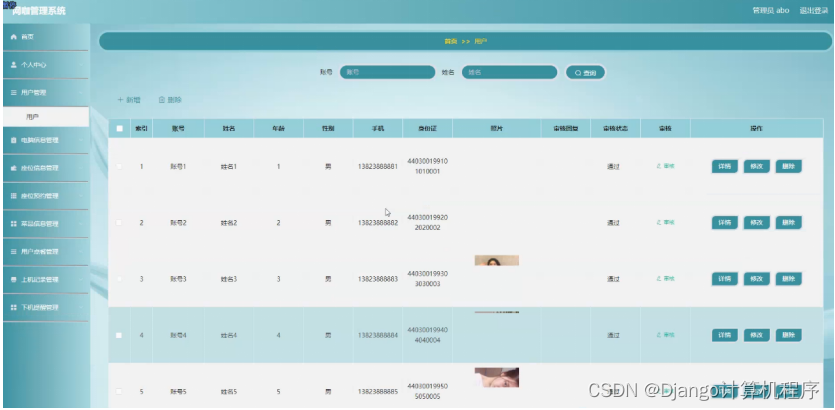Check the checkbox for row 账号3

[x=119, y=279]
